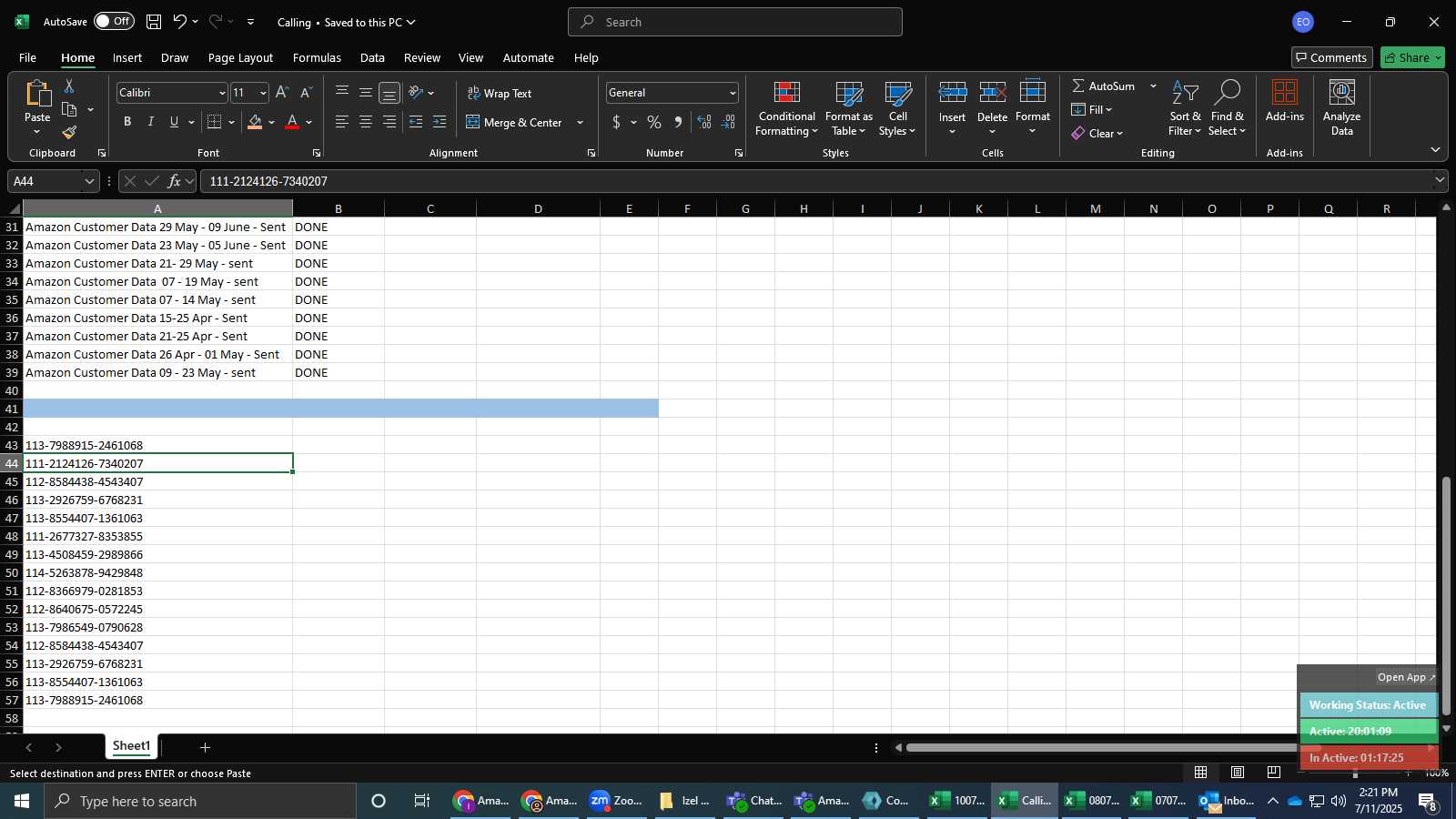Click the Undo arrow
The height and width of the screenshot is (819, 1456).
pos(180,22)
